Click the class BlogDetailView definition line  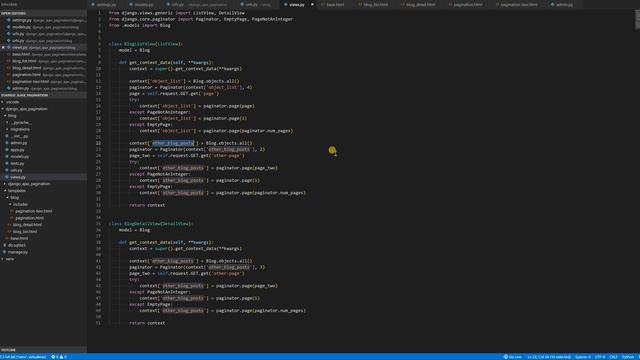(x=151, y=224)
